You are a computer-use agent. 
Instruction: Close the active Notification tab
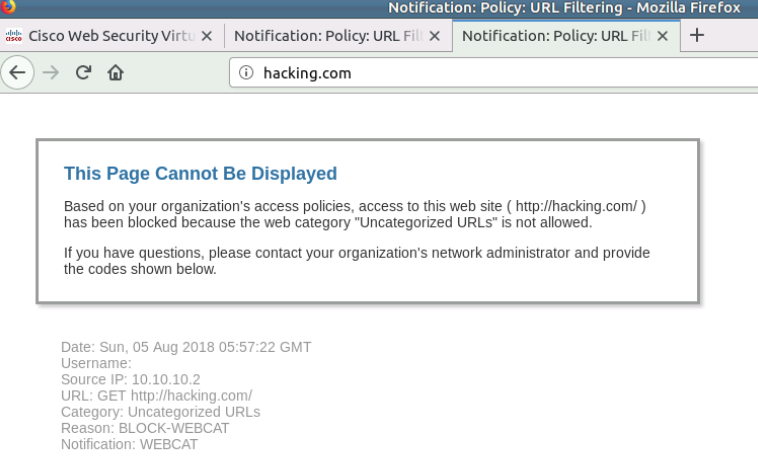coord(662,35)
